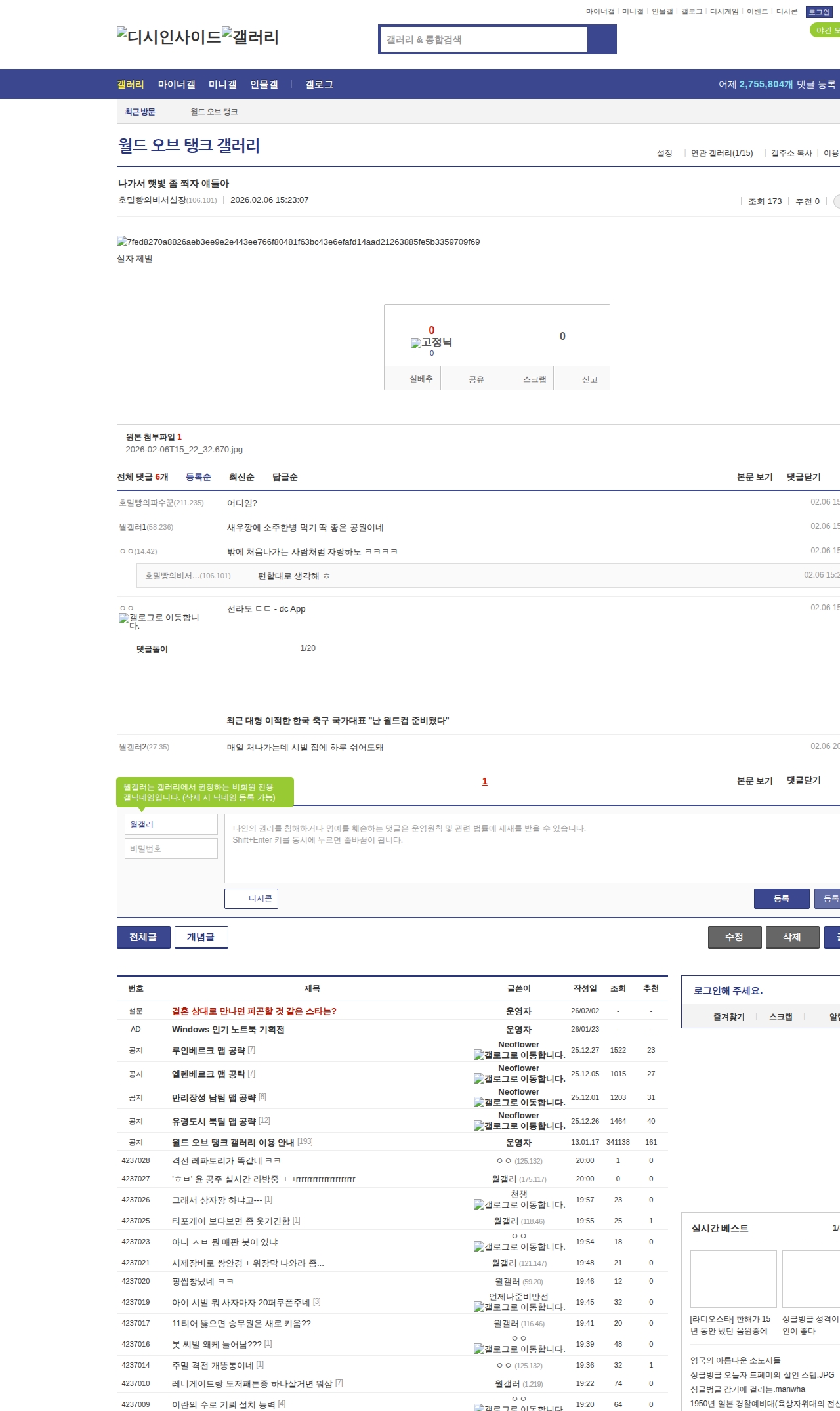840x1411 pixels.
Task: Open 마이너갤 in the main navigation bar
Action: (176, 85)
